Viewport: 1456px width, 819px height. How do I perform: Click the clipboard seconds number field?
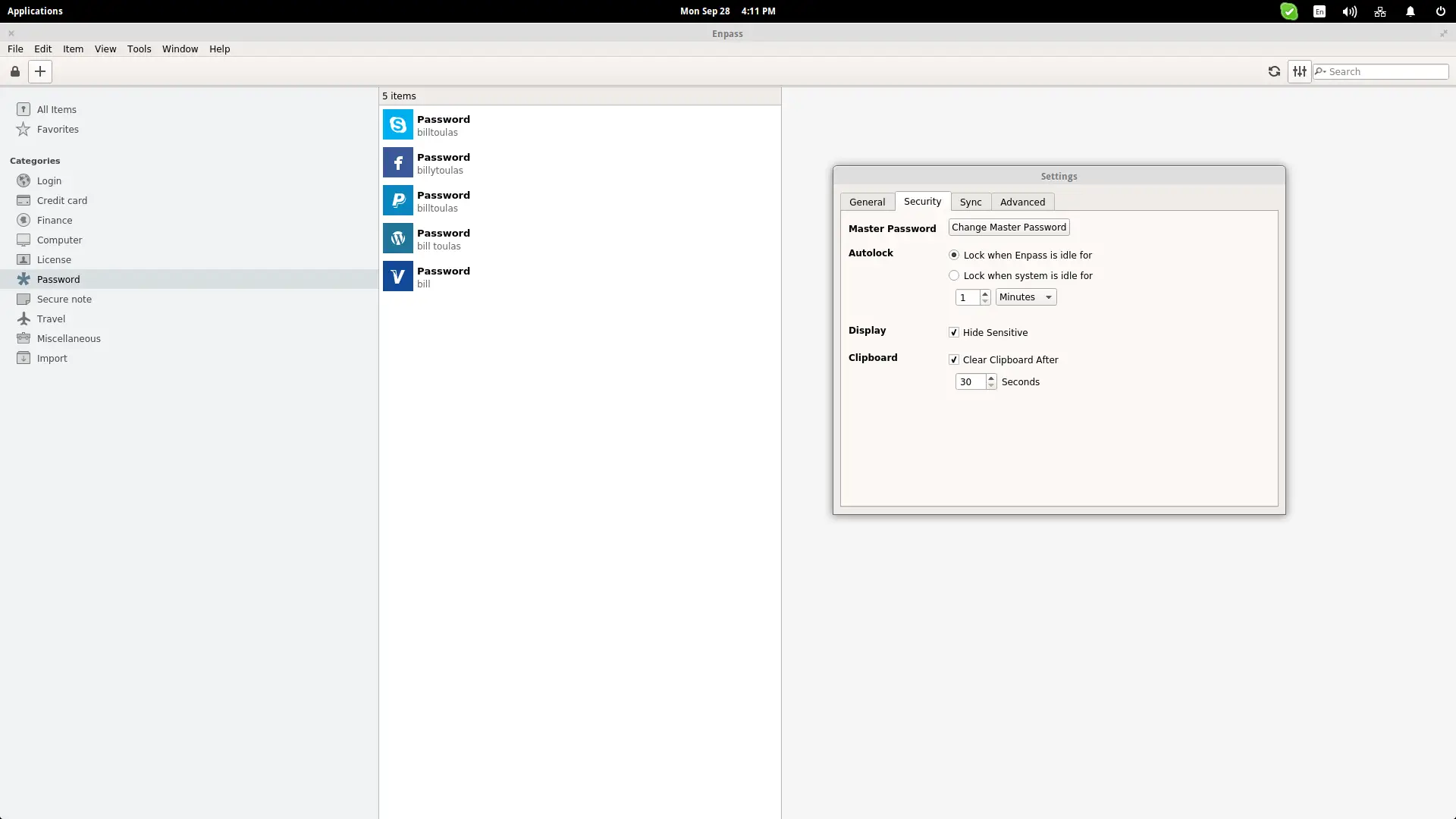971,381
